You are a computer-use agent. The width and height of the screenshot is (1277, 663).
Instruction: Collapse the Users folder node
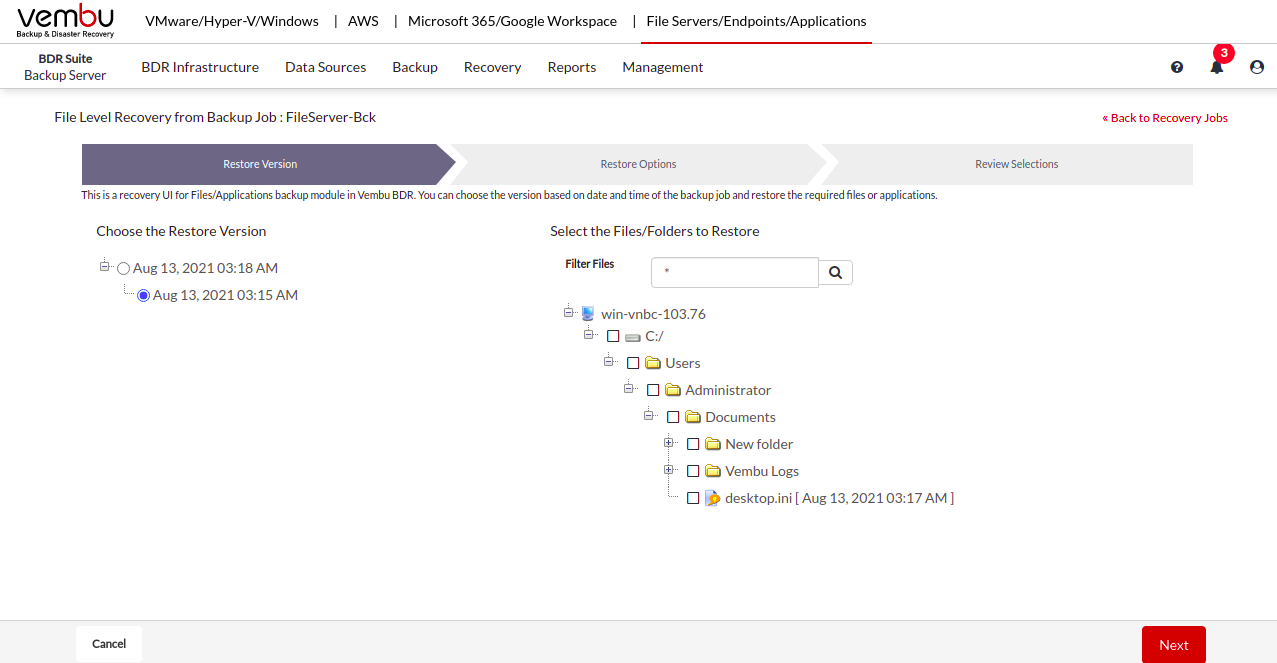click(x=608, y=360)
